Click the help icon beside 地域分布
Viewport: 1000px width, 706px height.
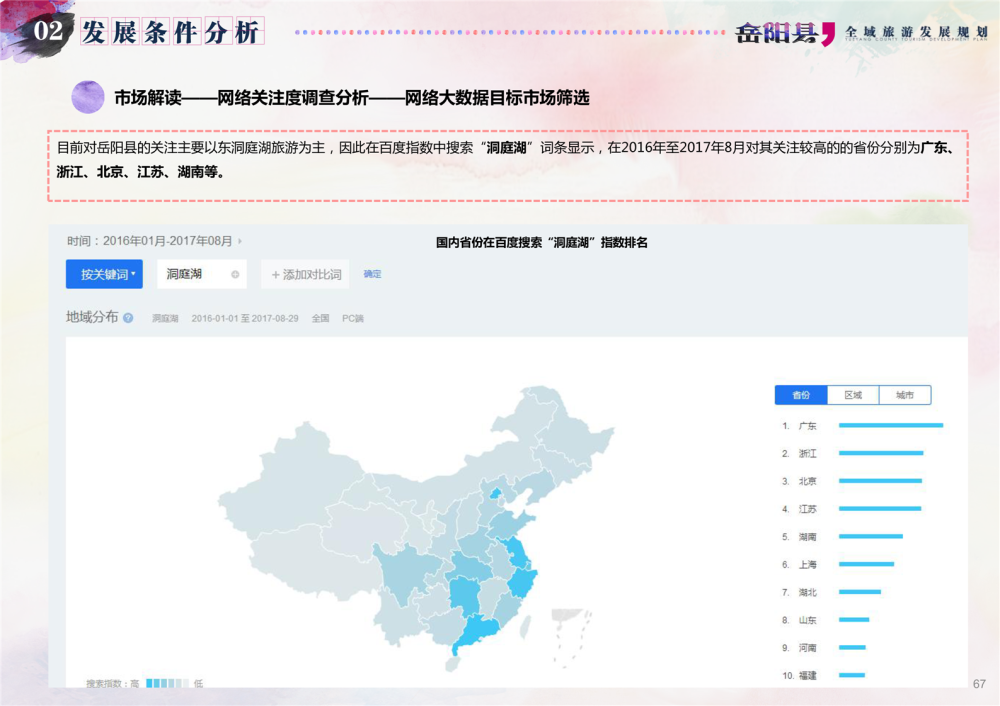click(128, 318)
